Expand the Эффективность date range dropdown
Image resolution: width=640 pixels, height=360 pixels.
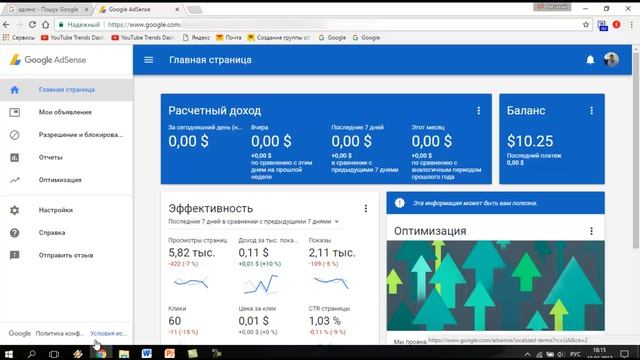pyautogui.click(x=337, y=222)
